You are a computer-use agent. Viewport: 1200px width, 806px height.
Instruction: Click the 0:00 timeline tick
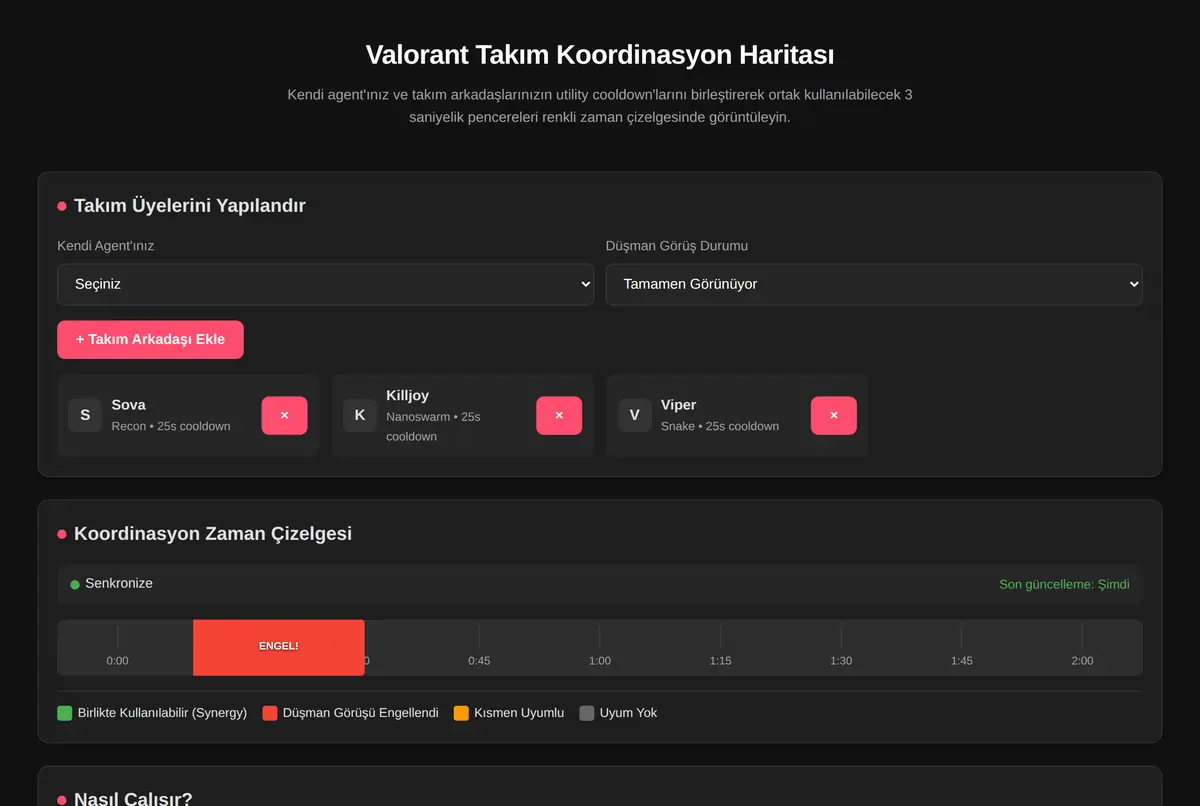pos(117,660)
